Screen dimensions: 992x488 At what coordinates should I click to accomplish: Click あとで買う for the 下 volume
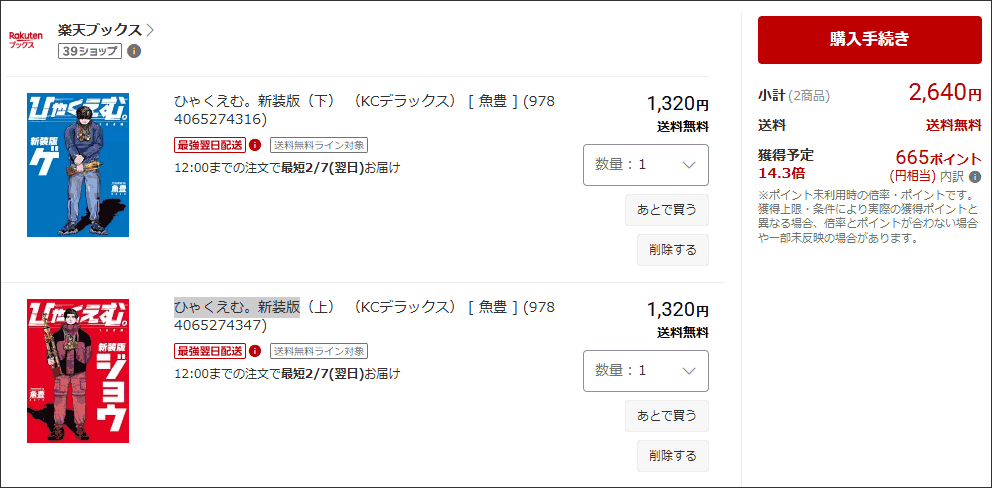point(666,210)
